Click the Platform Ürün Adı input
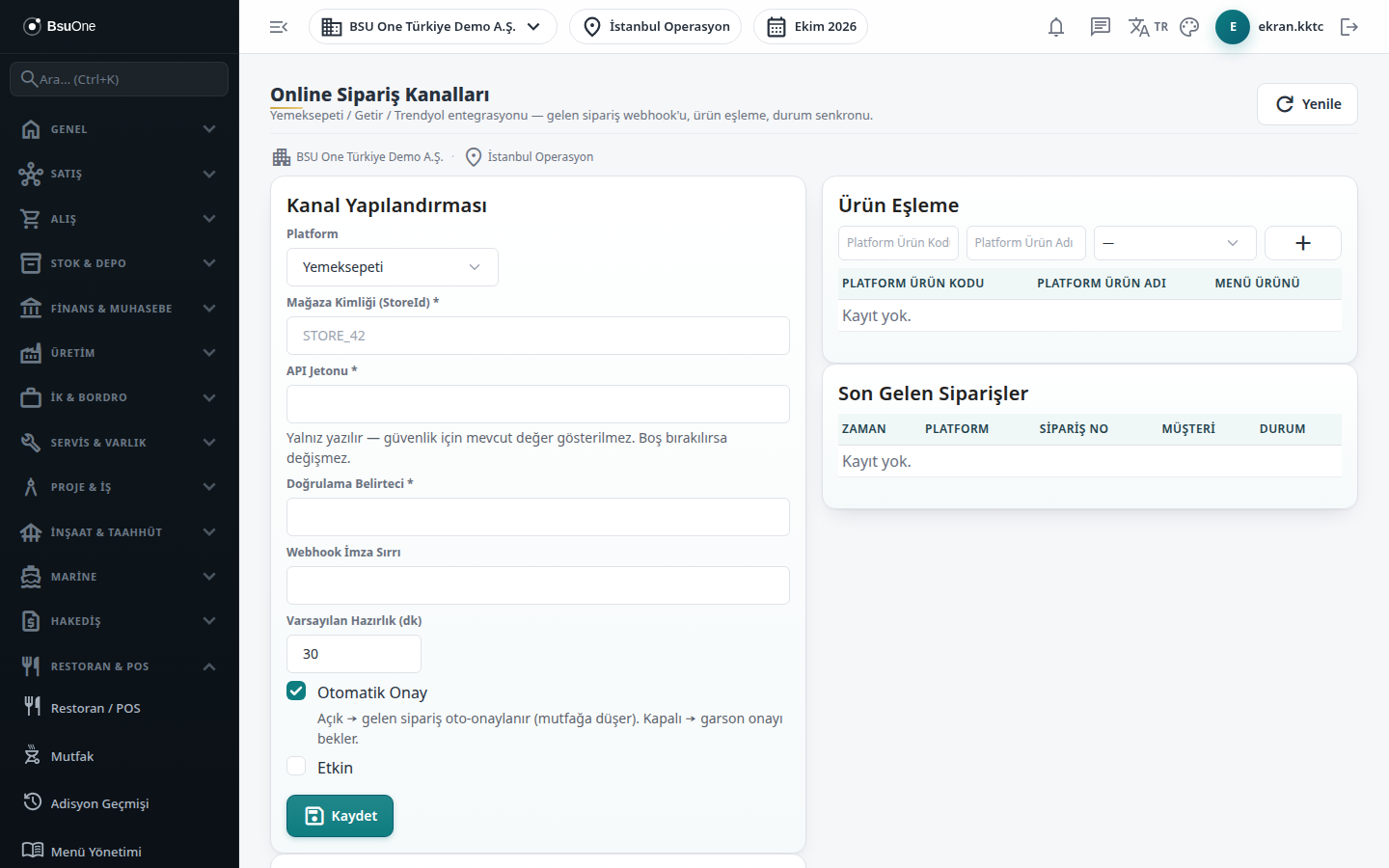The height and width of the screenshot is (868, 1389). tap(1026, 243)
